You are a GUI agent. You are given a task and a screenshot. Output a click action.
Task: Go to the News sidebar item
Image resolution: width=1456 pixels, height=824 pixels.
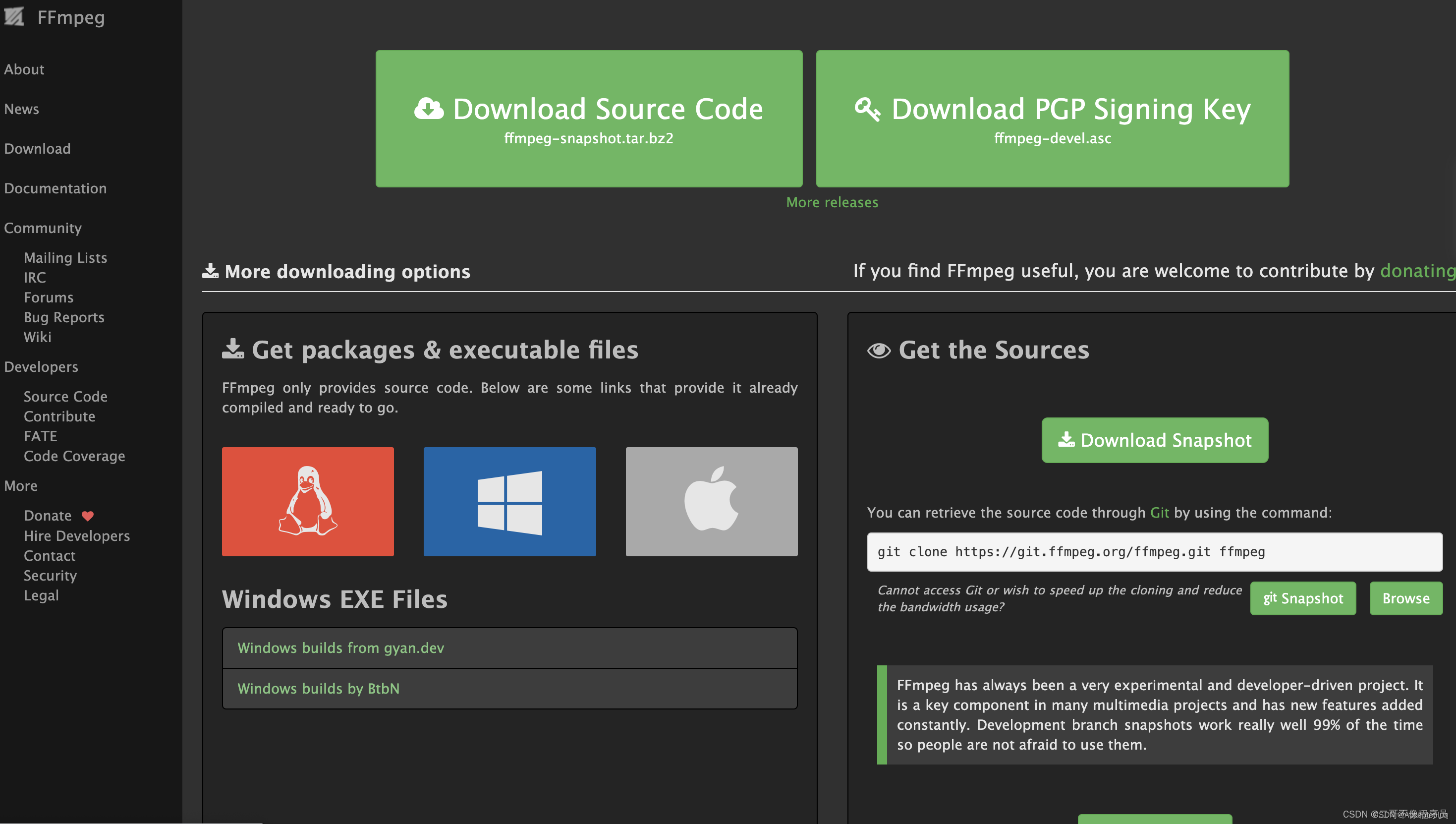coord(21,109)
